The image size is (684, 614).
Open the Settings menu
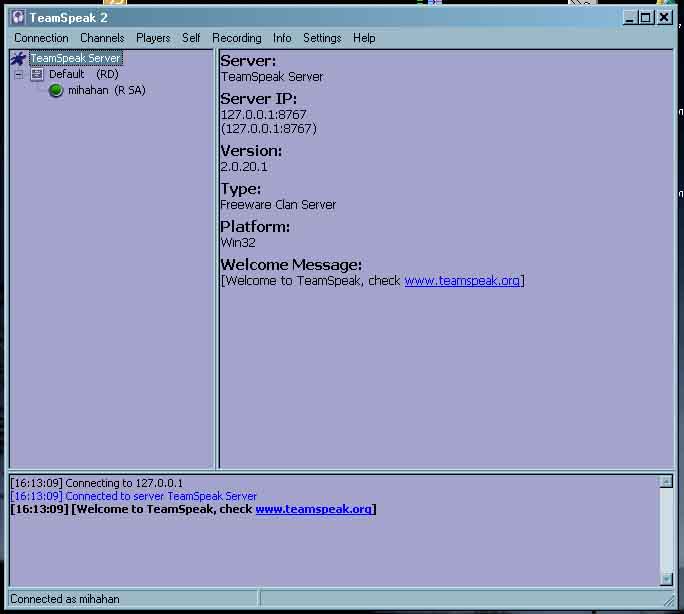(322, 38)
